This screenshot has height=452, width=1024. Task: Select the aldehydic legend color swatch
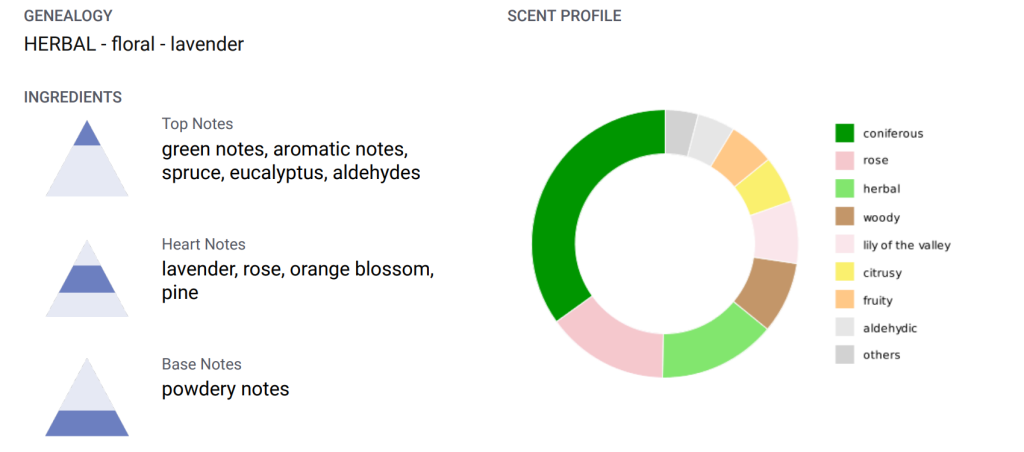point(845,327)
